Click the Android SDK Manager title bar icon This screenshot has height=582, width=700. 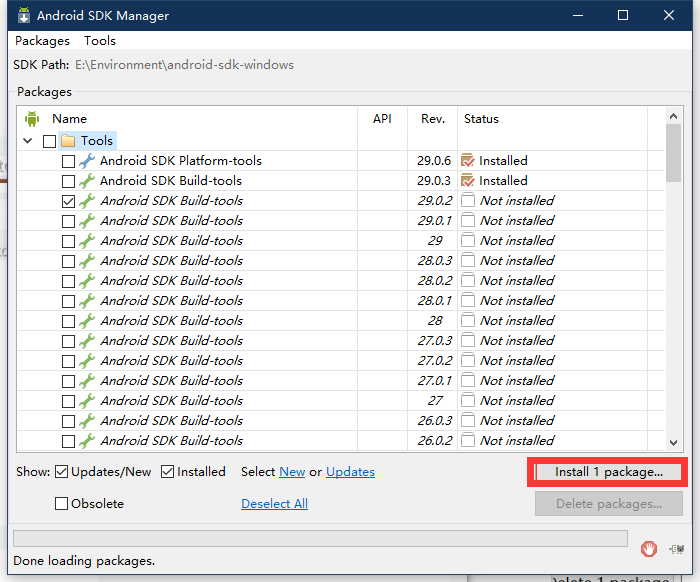[24, 15]
